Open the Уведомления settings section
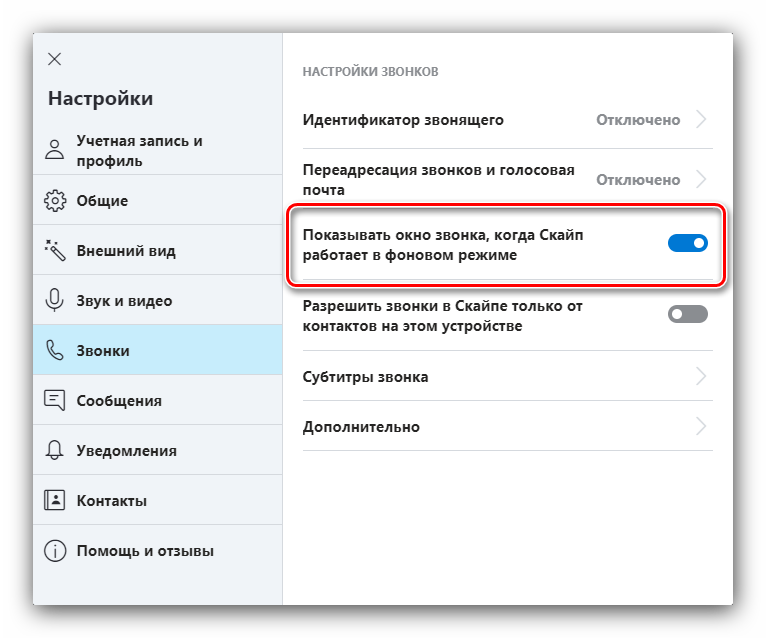This screenshot has width=766, height=638. pyautogui.click(x=126, y=450)
